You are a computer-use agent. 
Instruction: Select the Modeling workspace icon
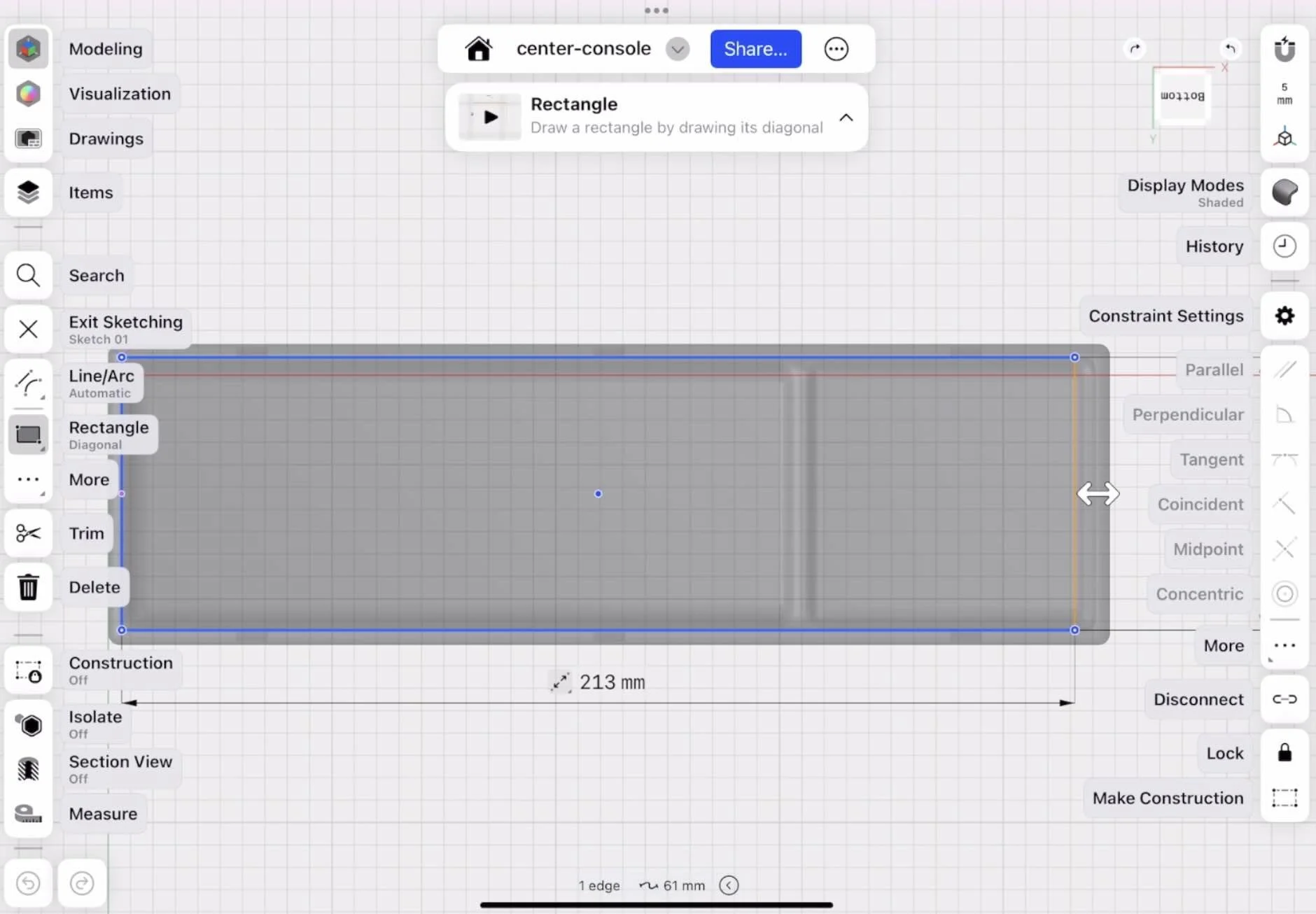pyautogui.click(x=28, y=48)
